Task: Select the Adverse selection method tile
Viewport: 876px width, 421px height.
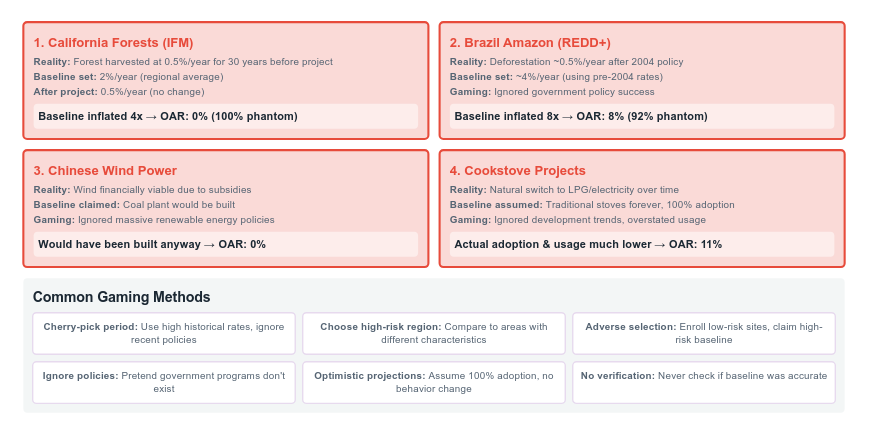Action: pos(703,333)
